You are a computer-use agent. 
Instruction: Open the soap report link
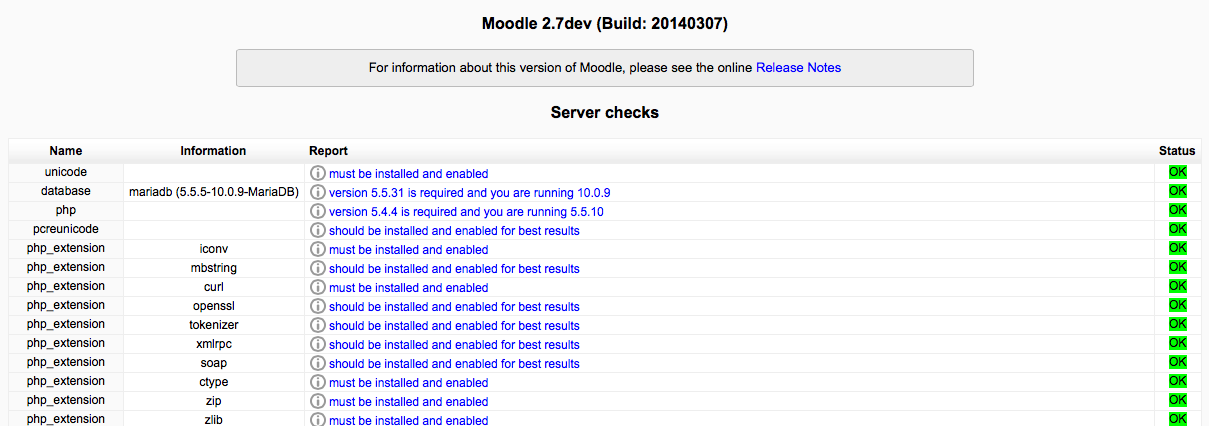point(454,364)
